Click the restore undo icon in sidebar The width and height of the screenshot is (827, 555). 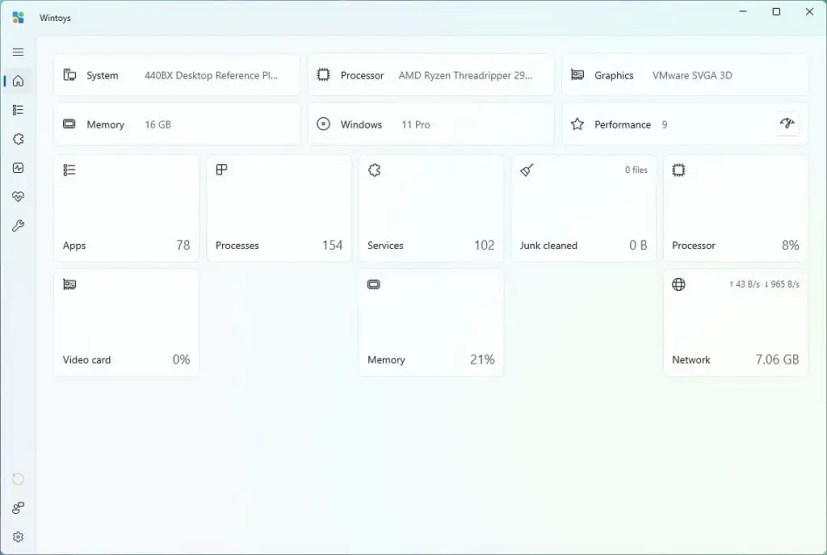(18, 479)
